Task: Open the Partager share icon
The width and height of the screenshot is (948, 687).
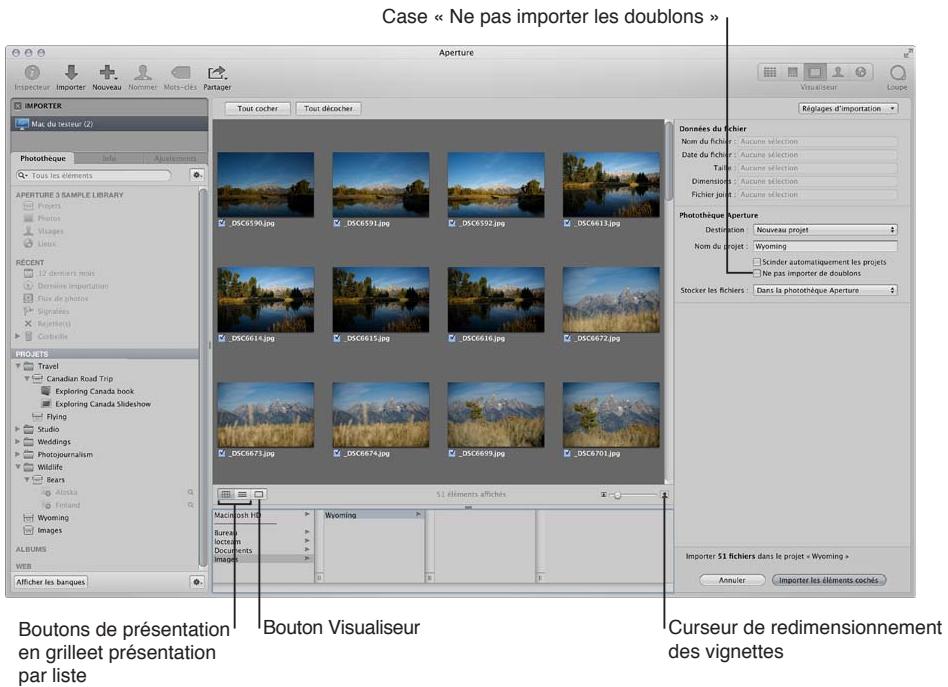Action: tap(216, 73)
